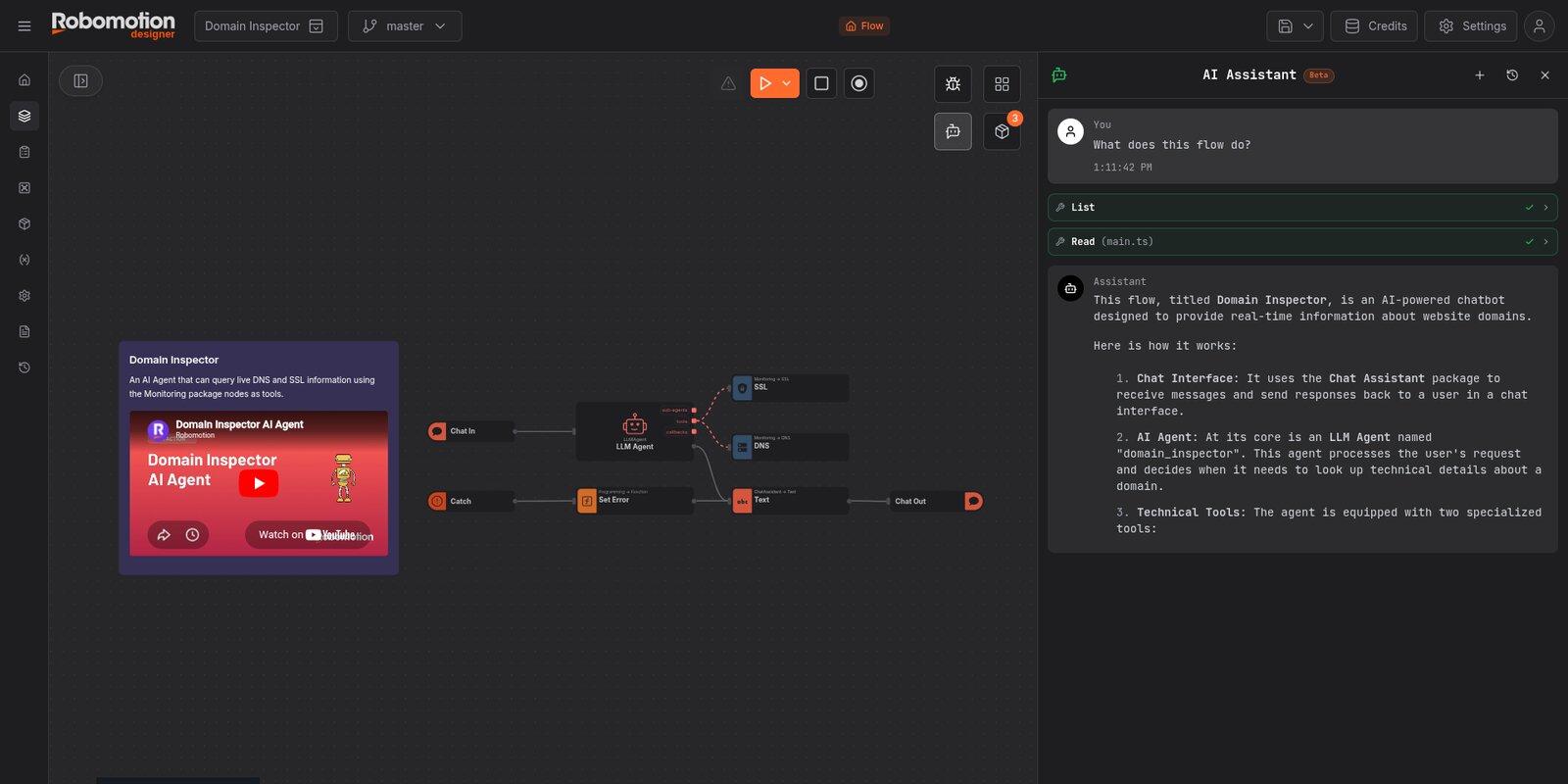Select the LLM Agent node
This screenshot has height=784, width=1568.
[634, 431]
